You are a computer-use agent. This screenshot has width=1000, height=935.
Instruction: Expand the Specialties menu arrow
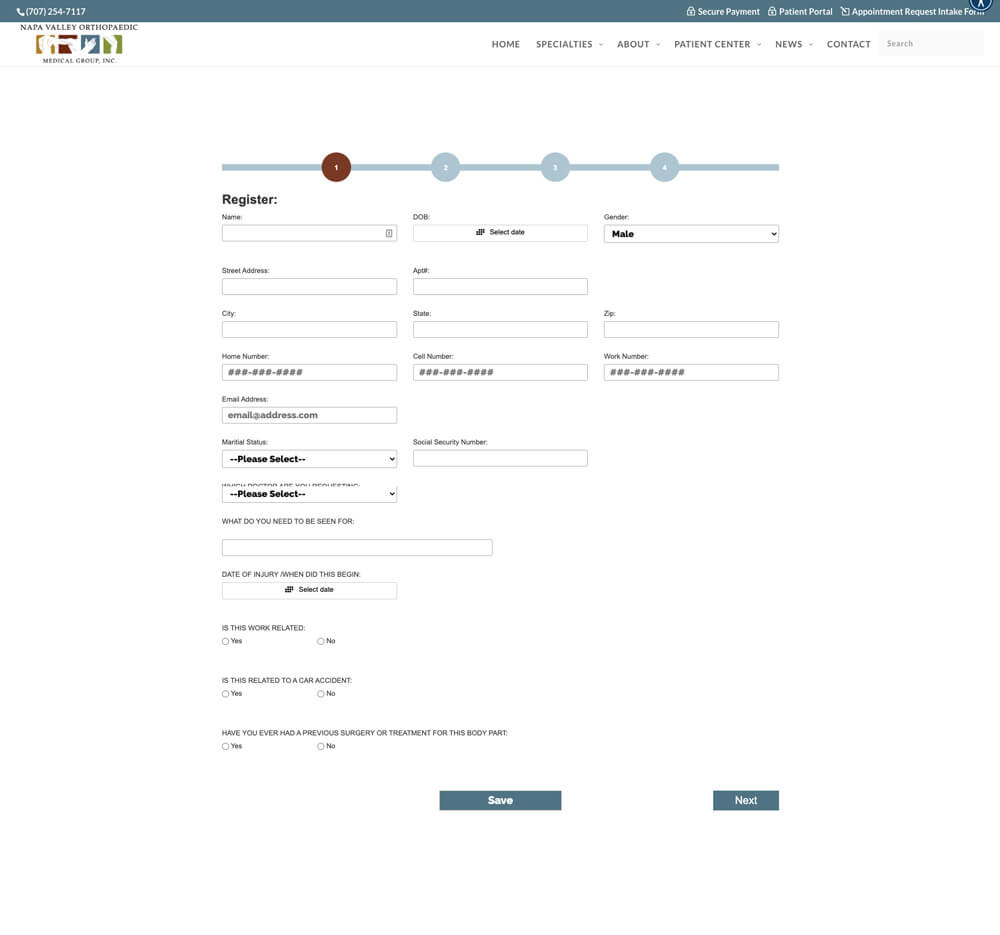click(x=601, y=45)
